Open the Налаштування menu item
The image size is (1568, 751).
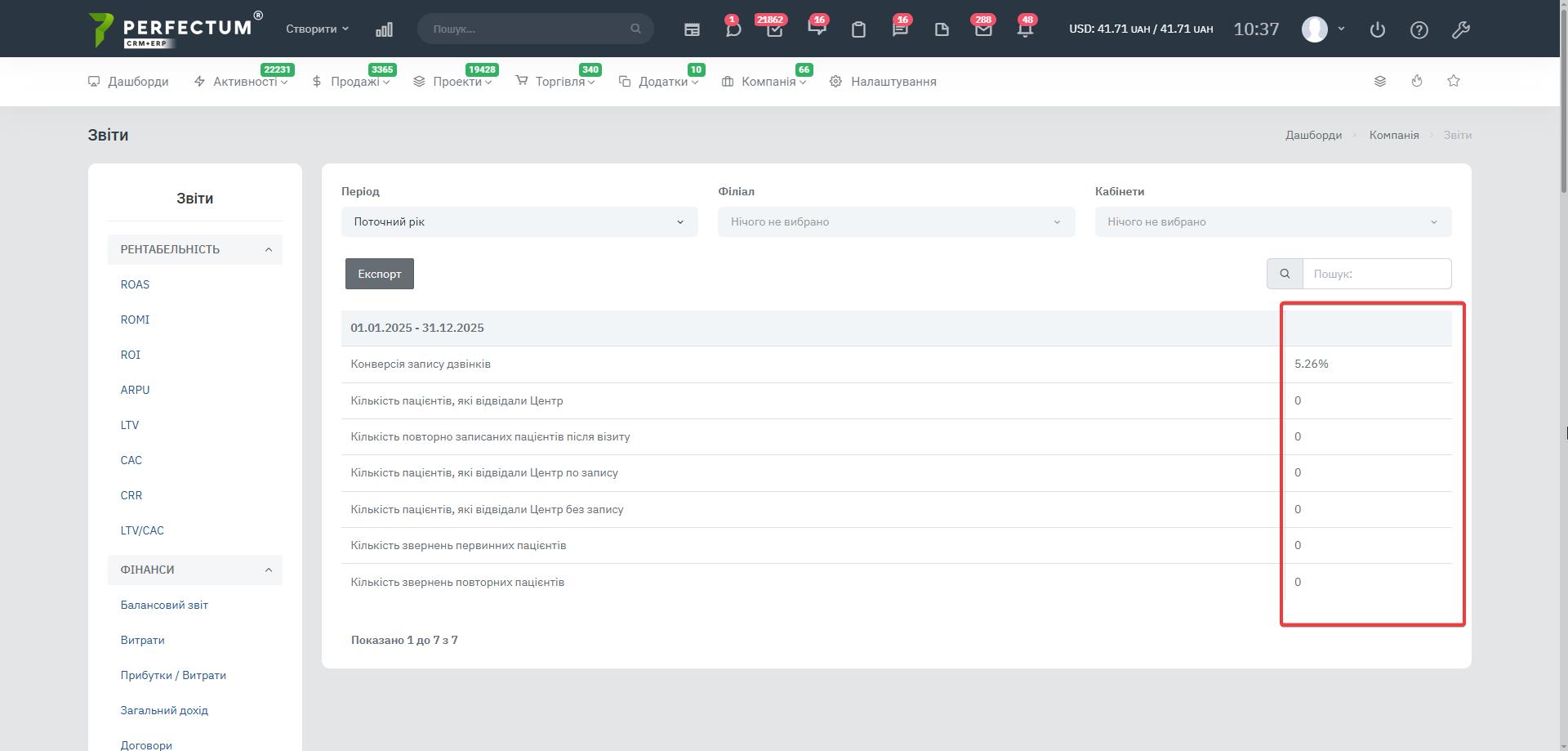(883, 82)
